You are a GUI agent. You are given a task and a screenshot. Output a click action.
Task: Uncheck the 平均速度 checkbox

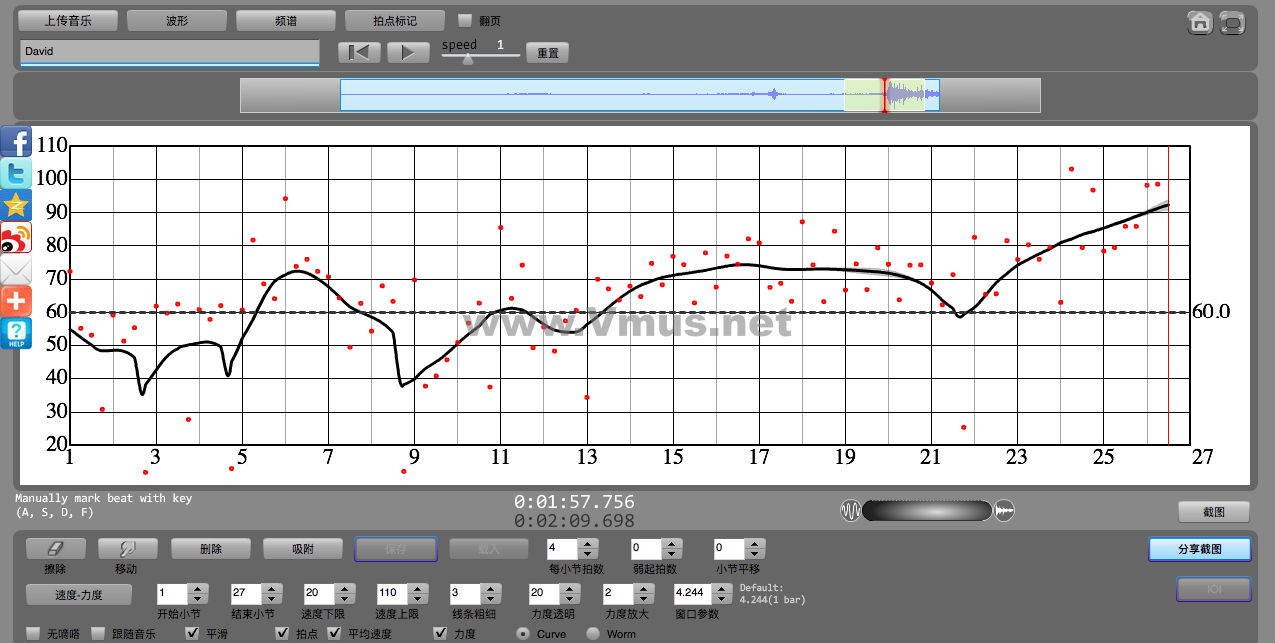[x=335, y=634]
